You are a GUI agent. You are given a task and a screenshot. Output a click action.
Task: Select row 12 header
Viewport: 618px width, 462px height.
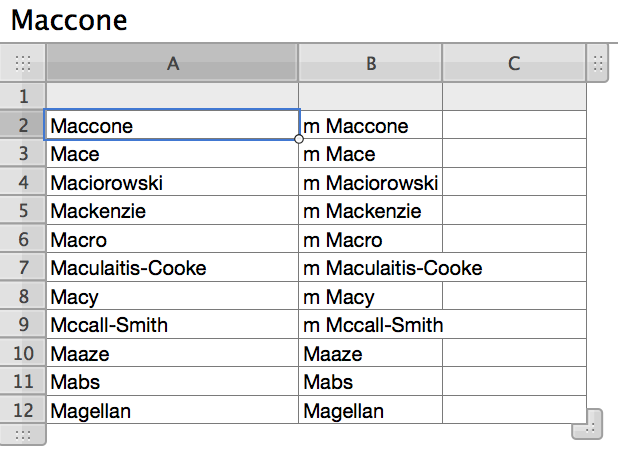tap(23, 410)
